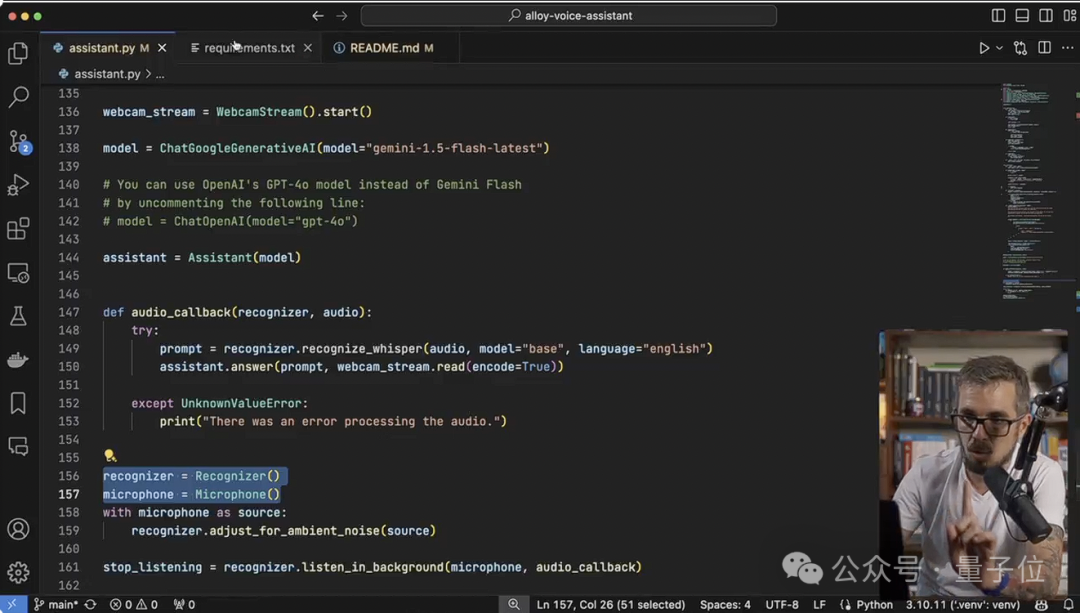Toggle the secondary side bar visibility

1046,16
